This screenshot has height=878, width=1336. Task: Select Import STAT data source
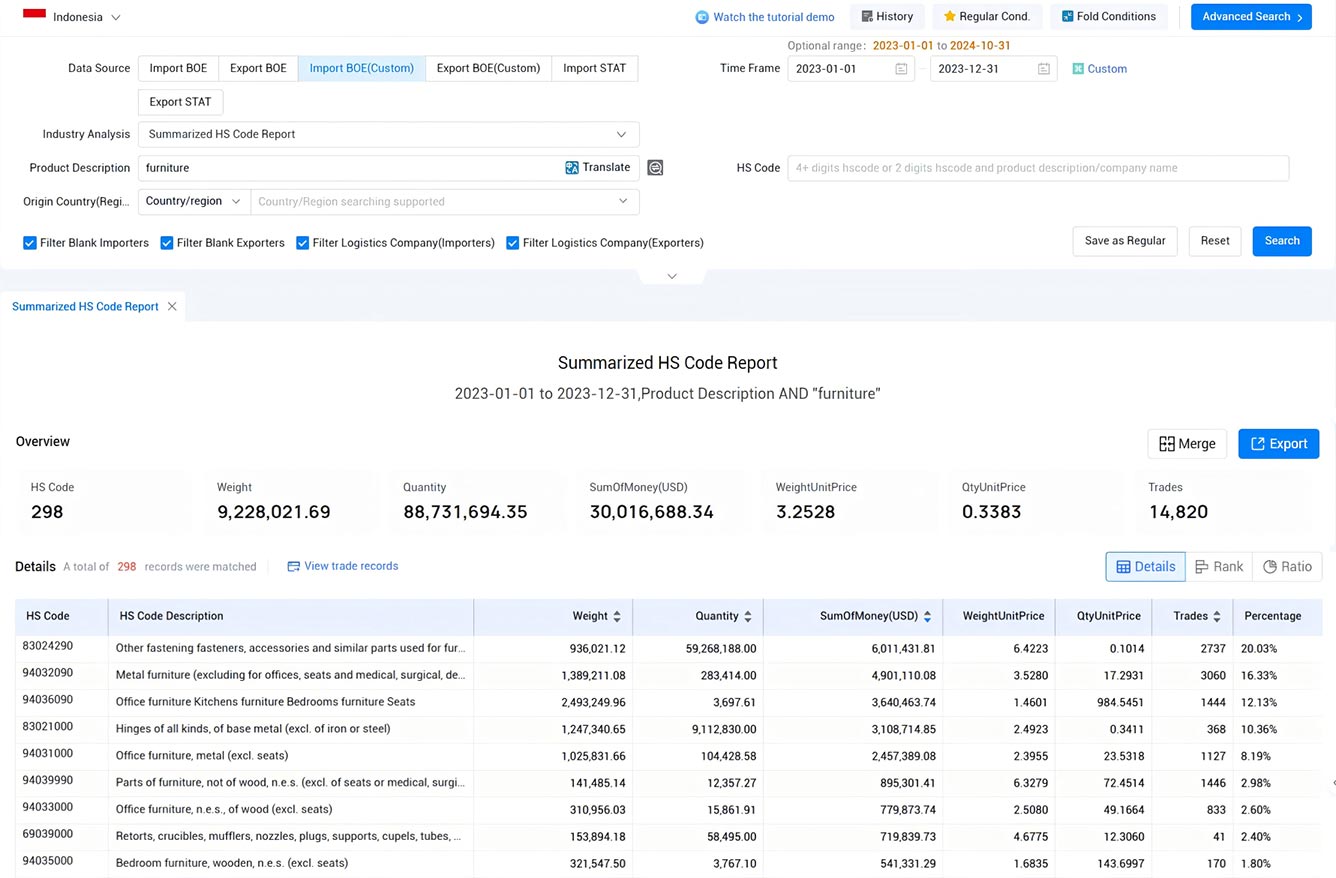tap(594, 68)
